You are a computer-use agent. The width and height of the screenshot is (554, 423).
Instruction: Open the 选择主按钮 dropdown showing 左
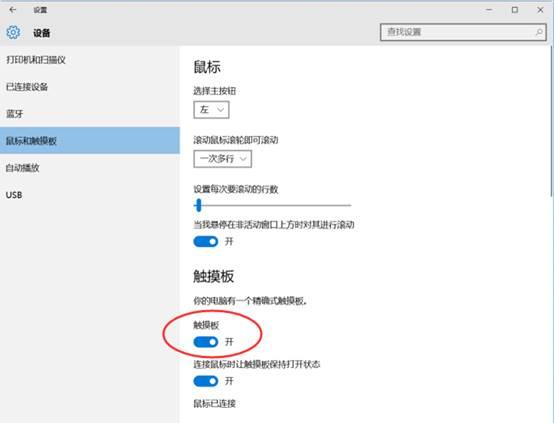coord(211,110)
